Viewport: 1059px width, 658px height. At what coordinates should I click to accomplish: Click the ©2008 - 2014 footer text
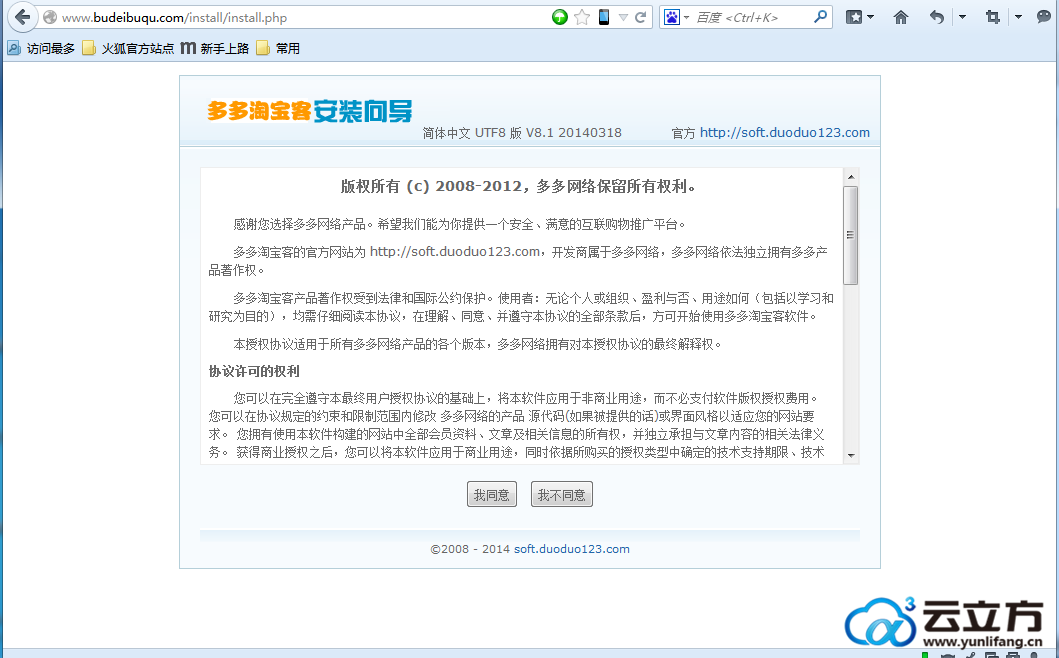coord(470,549)
